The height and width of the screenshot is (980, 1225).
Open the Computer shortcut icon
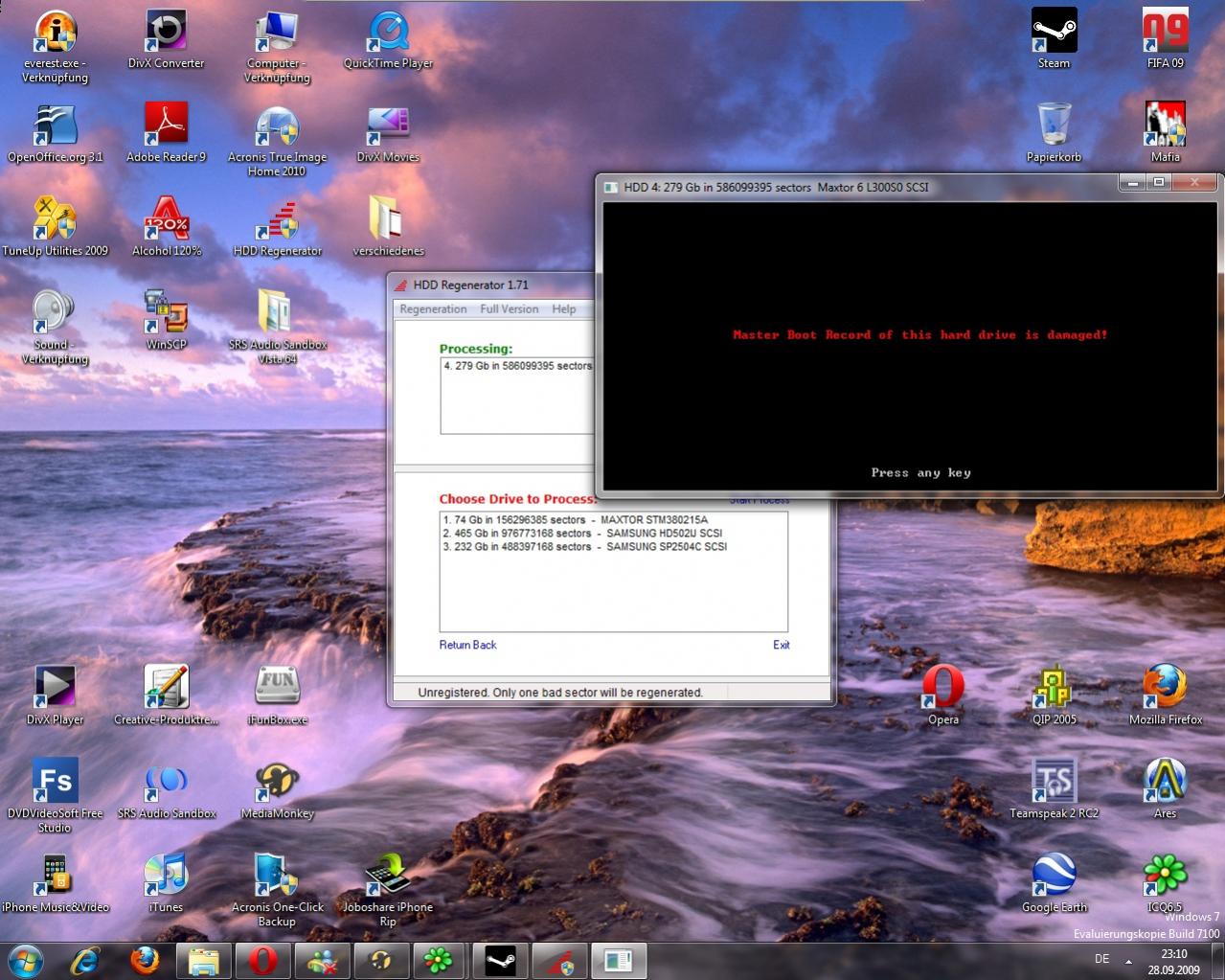(x=277, y=34)
